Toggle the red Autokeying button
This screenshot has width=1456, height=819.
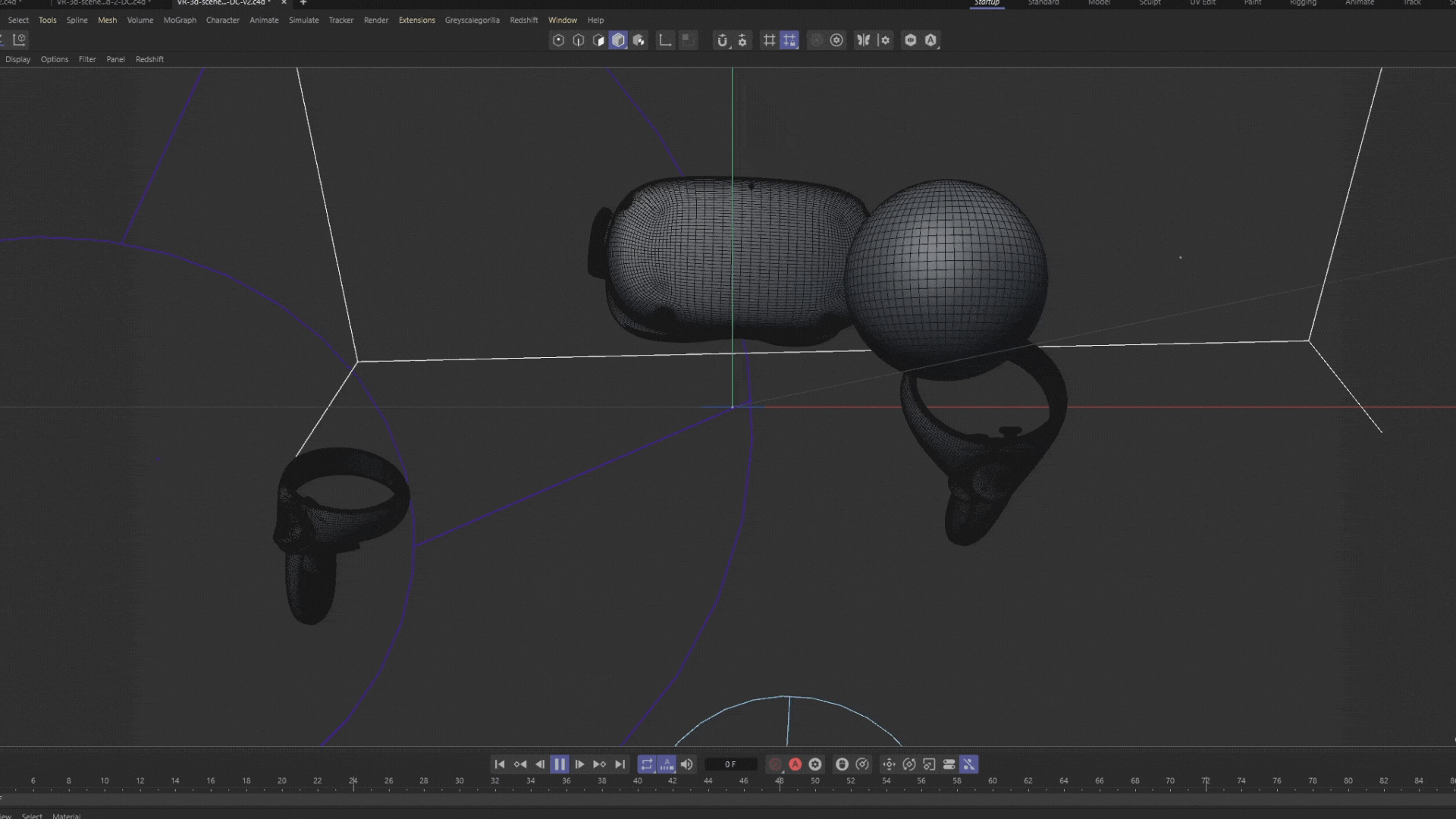tap(795, 764)
